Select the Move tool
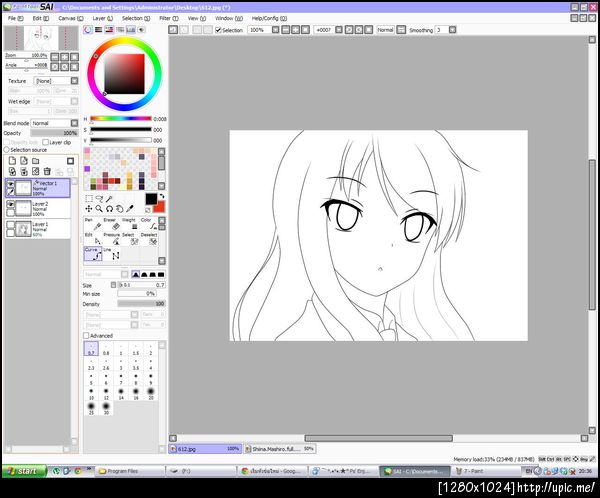600x498 pixels. pos(89,209)
